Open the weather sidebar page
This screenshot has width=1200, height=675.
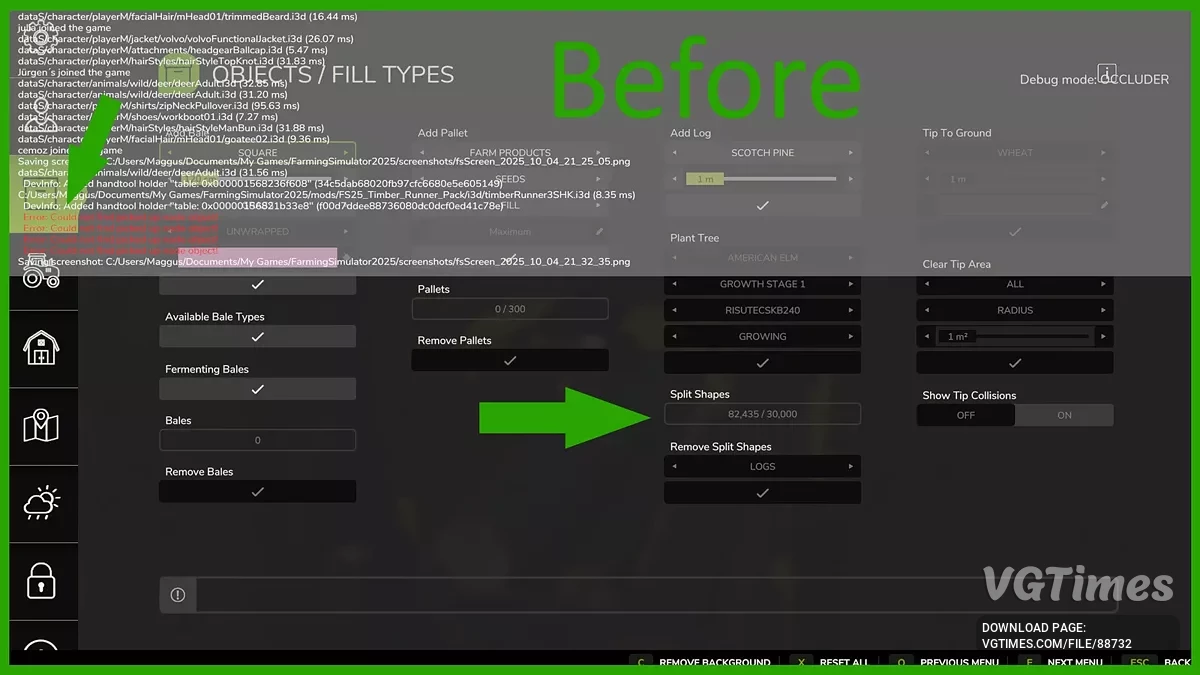coord(42,503)
